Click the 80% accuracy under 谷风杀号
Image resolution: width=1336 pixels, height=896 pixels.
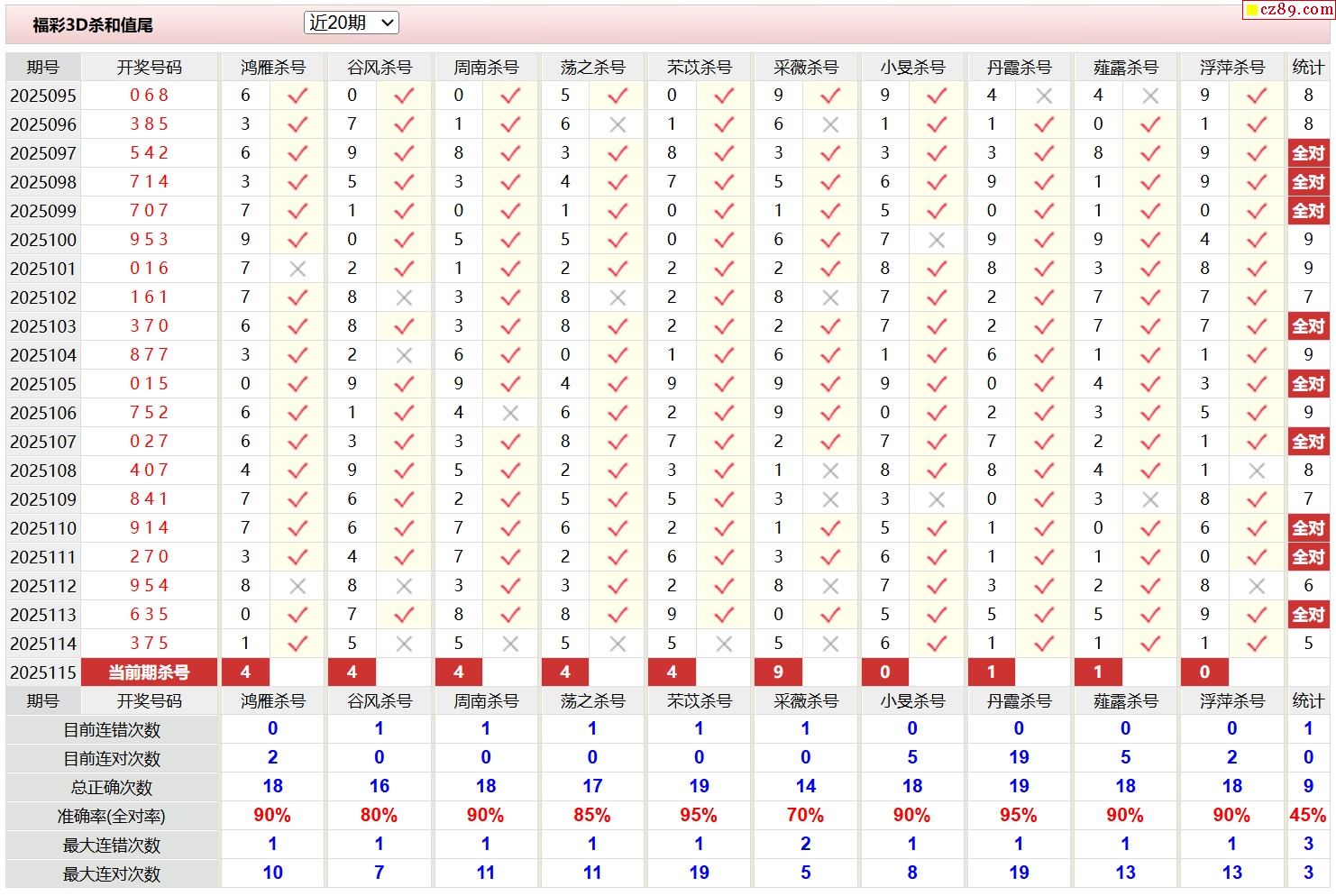[x=379, y=816]
